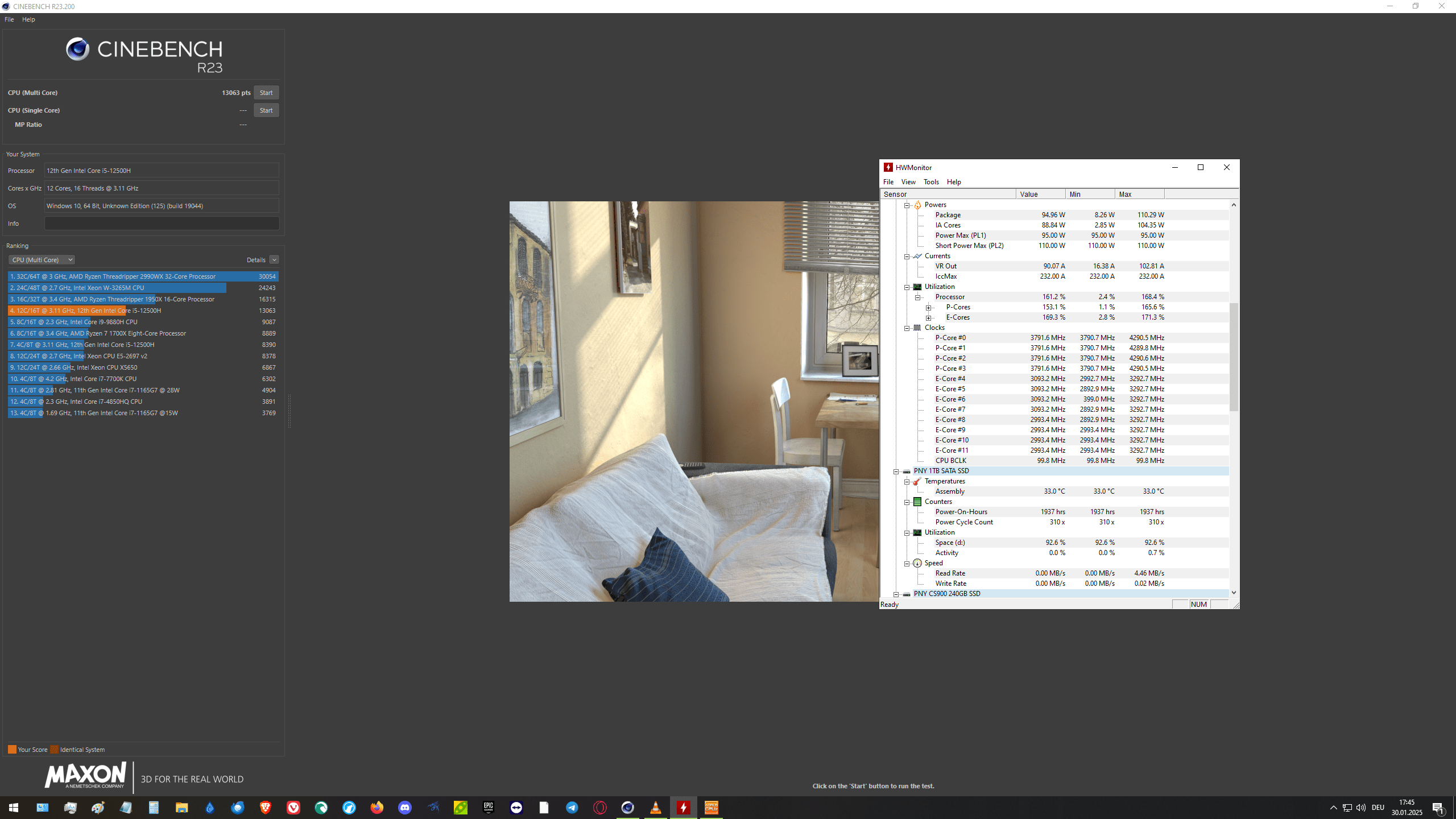The height and width of the screenshot is (819, 1456).
Task: Open the Details dropdown arrow in Ranking
Action: (274, 260)
